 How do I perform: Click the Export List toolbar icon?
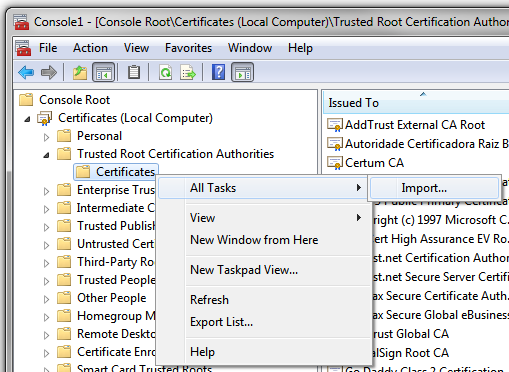pyautogui.click(x=188, y=72)
